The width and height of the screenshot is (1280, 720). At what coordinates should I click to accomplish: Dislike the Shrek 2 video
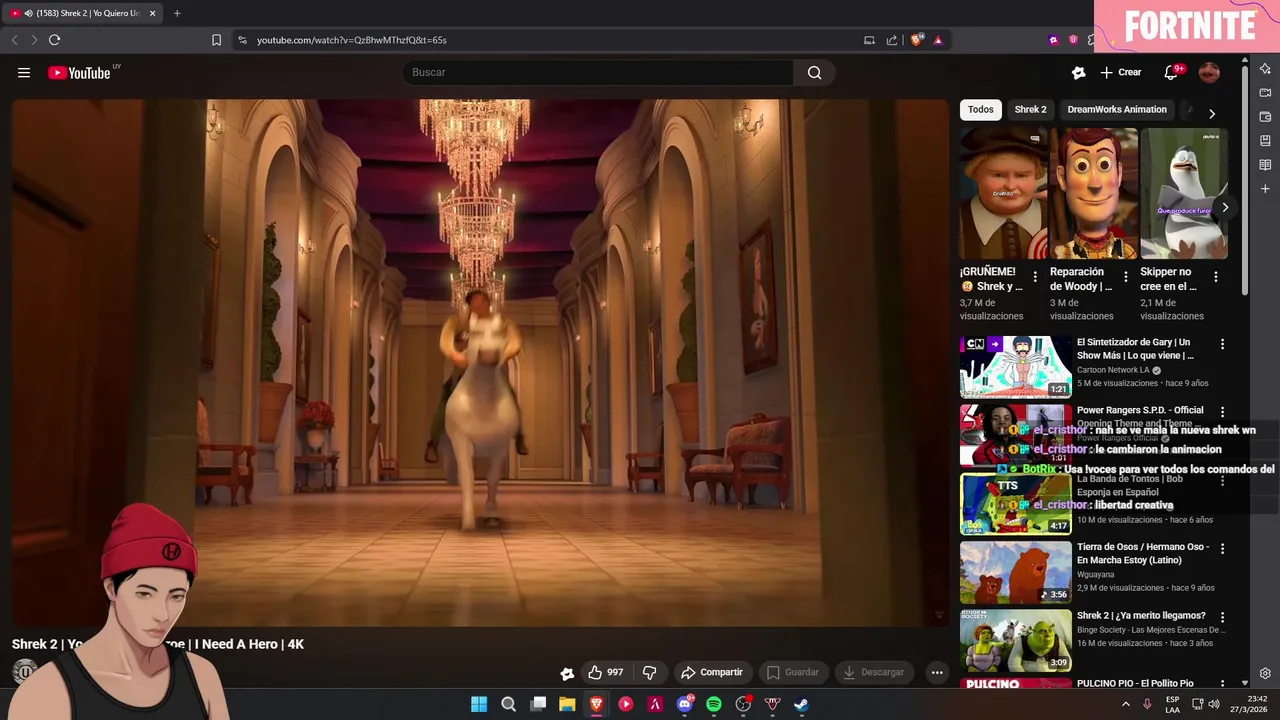(649, 672)
